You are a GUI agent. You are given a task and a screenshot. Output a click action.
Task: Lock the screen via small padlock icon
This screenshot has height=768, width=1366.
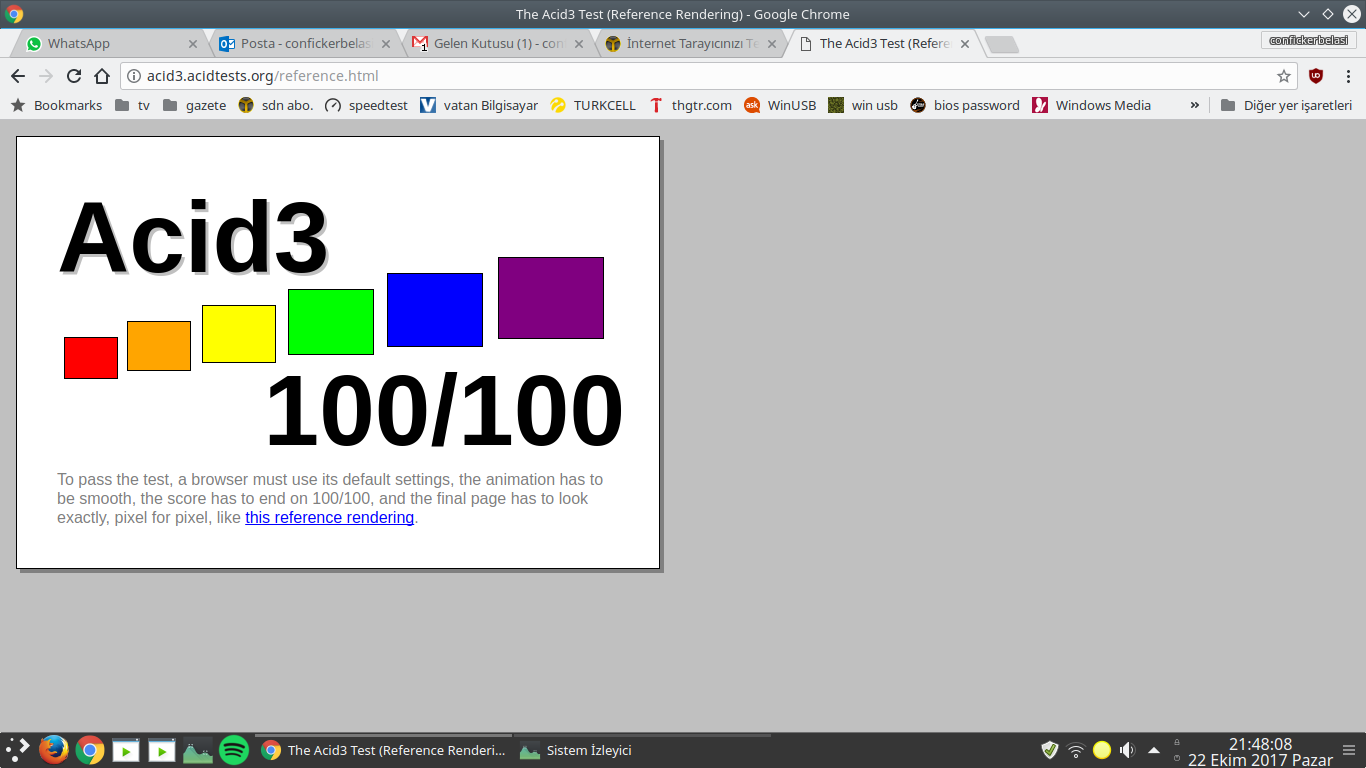click(1177, 743)
